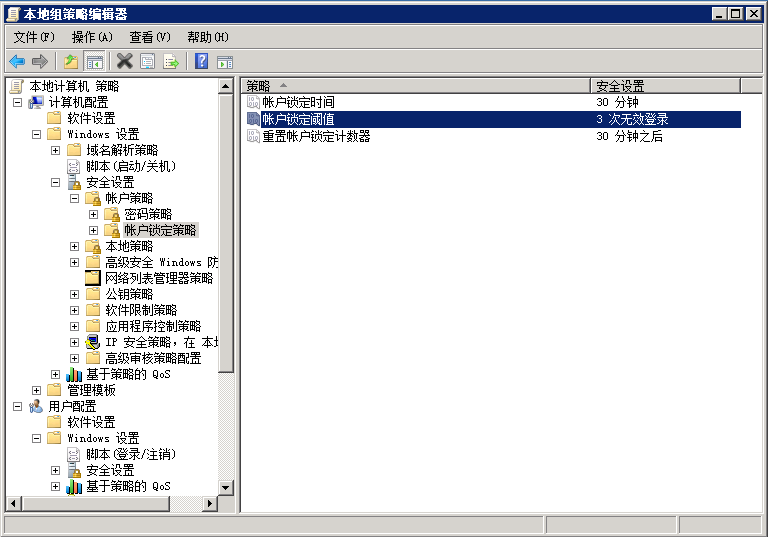Open the 文件(F) menu

tap(34, 37)
